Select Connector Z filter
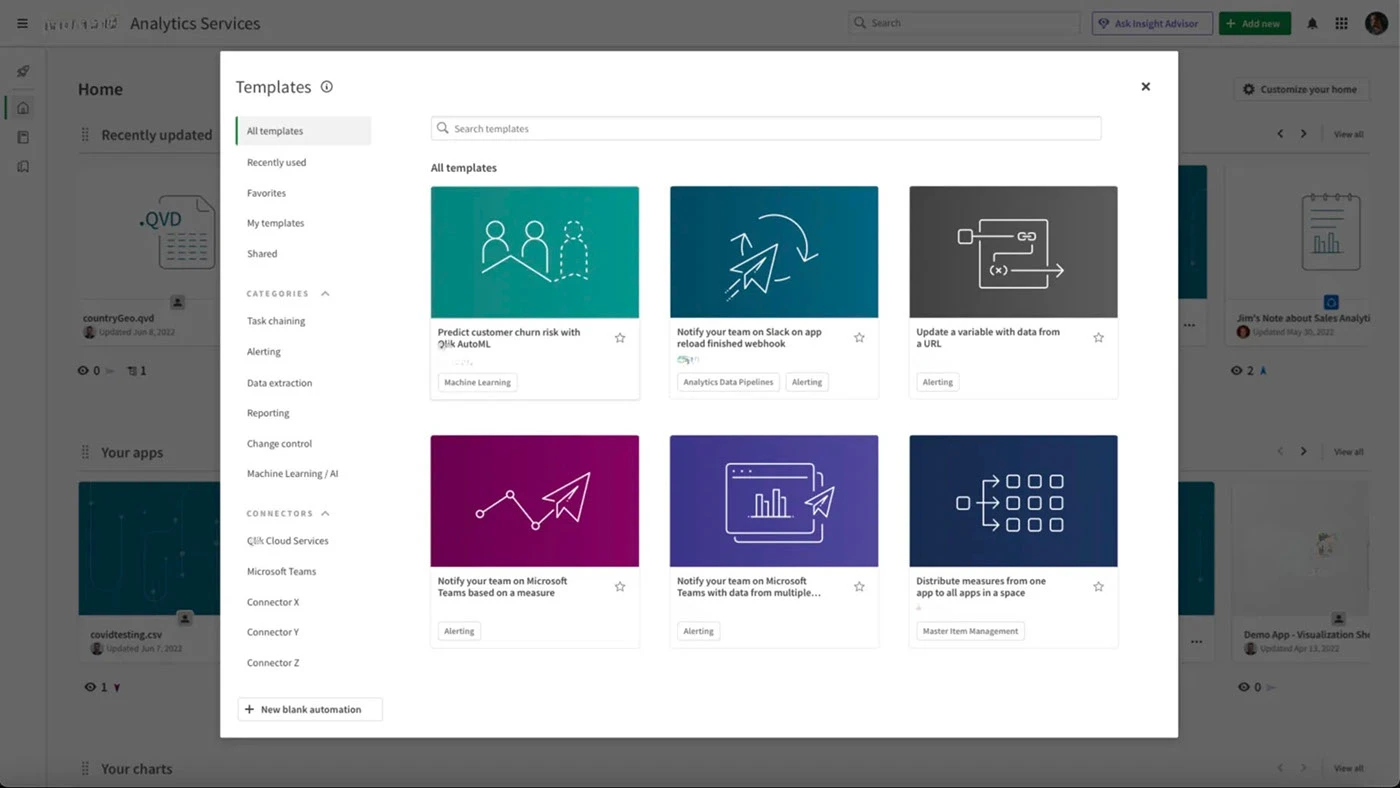This screenshot has width=1400, height=788. (x=273, y=663)
